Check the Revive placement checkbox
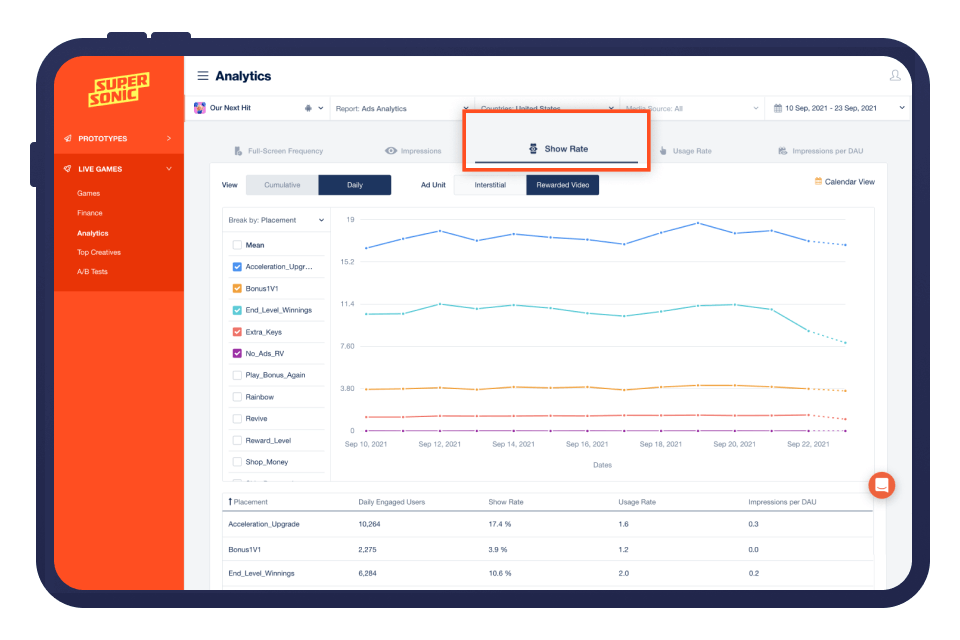Viewport: 960px width, 640px height. point(237,419)
